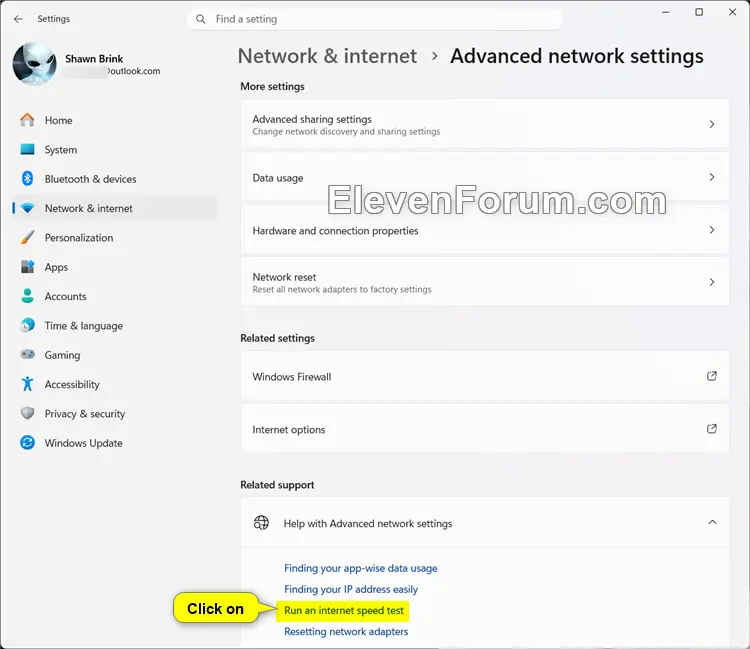The width and height of the screenshot is (750, 649).
Task: Click the Apps icon in sidebar
Action: [x=27, y=266]
